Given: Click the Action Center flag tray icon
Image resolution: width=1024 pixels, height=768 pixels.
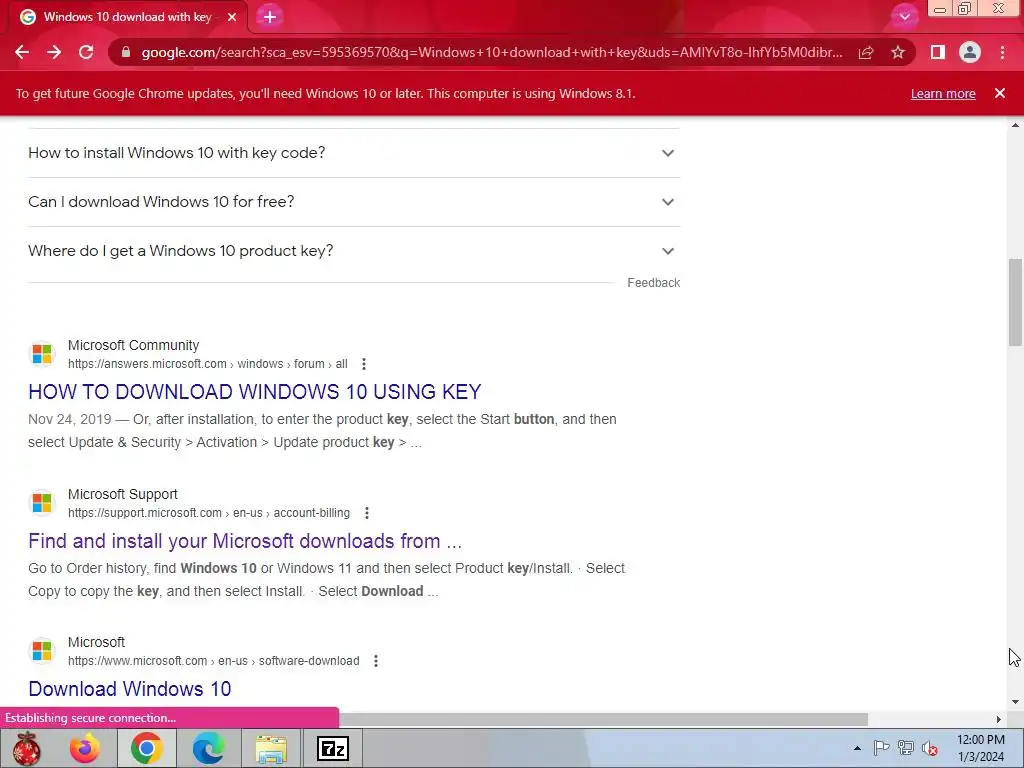Looking at the screenshot, I should click(x=881, y=748).
